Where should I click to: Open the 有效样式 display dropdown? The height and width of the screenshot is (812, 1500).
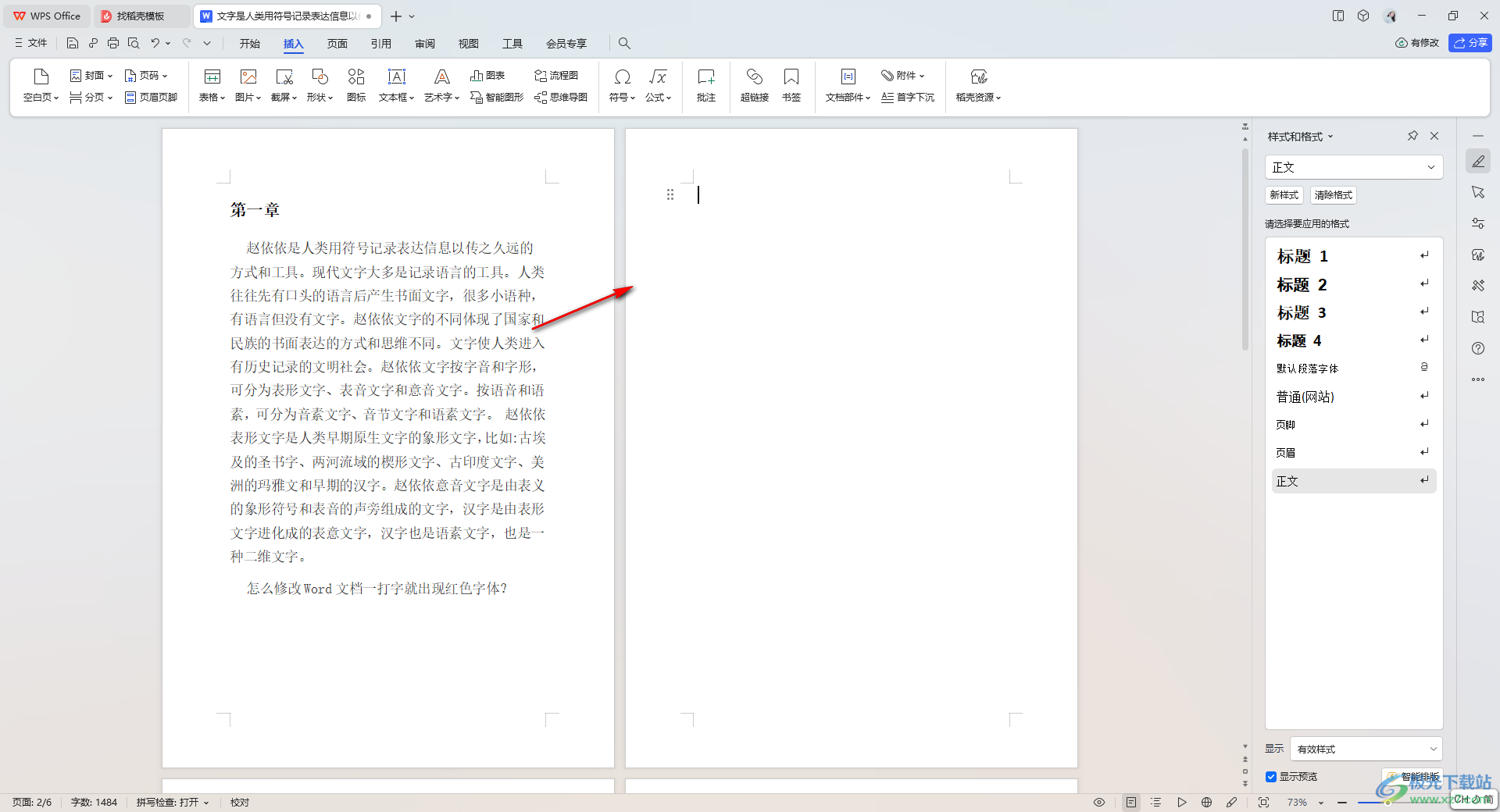pyautogui.click(x=1366, y=749)
